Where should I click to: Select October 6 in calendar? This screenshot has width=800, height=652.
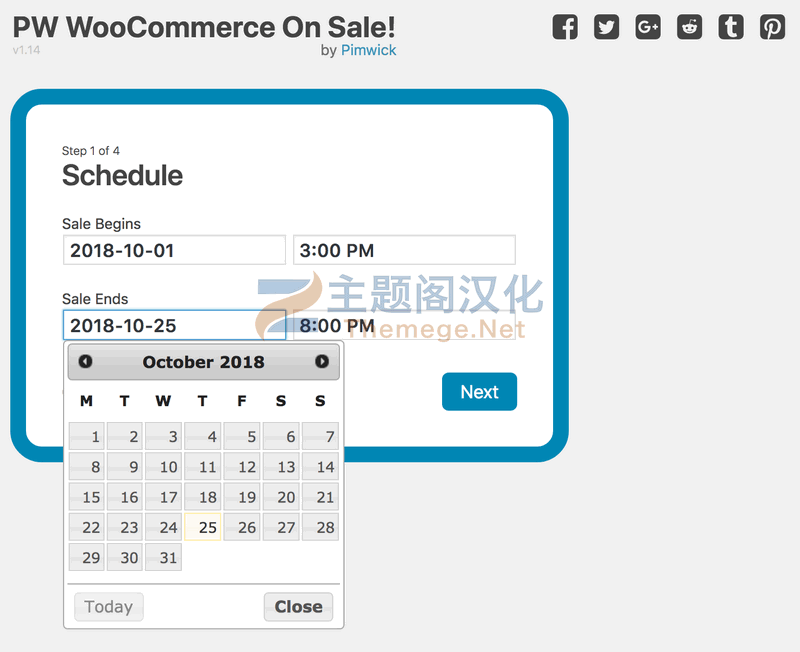point(281,436)
